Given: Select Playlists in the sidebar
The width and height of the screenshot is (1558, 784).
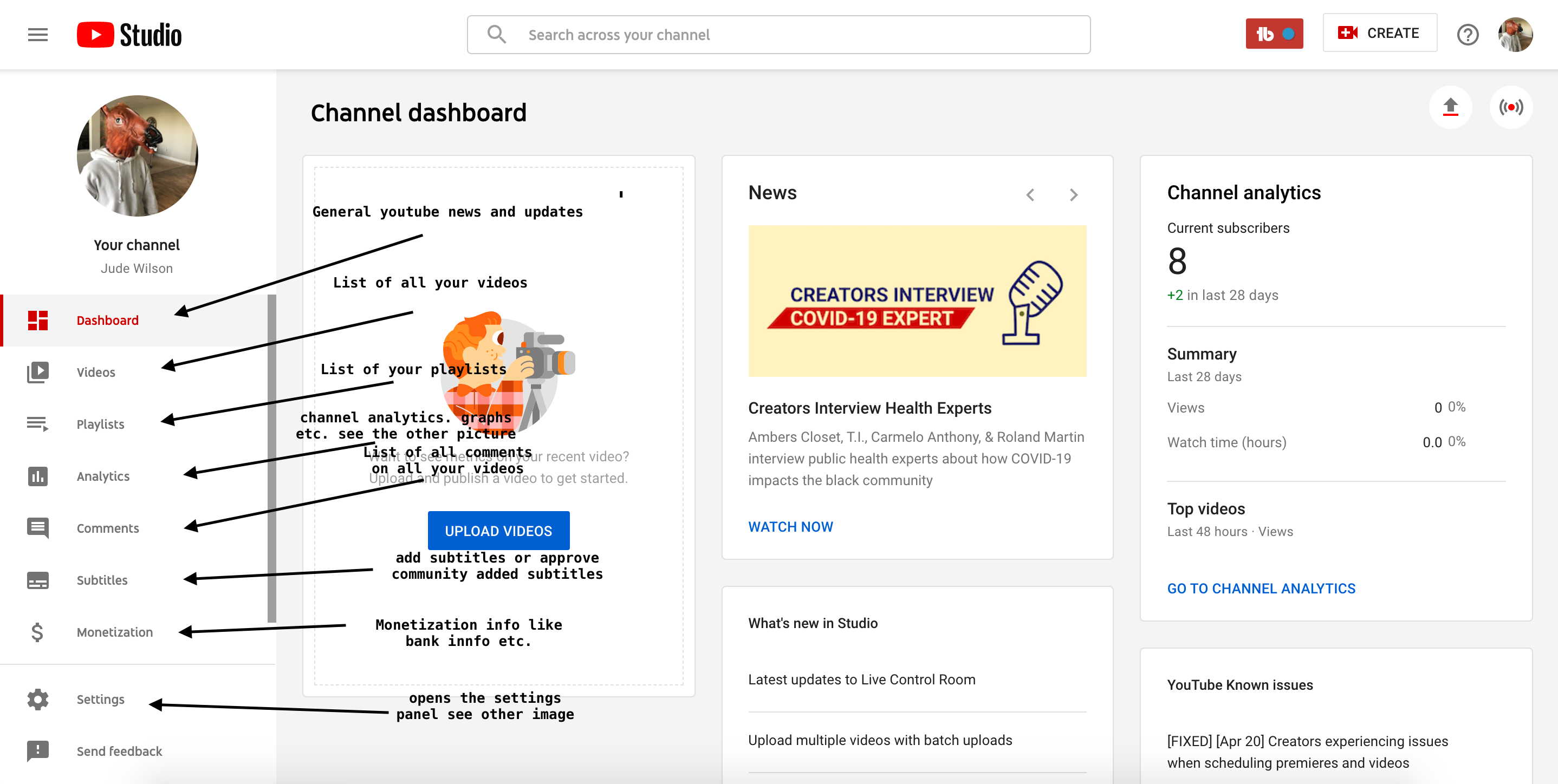Looking at the screenshot, I should pyautogui.click(x=100, y=424).
